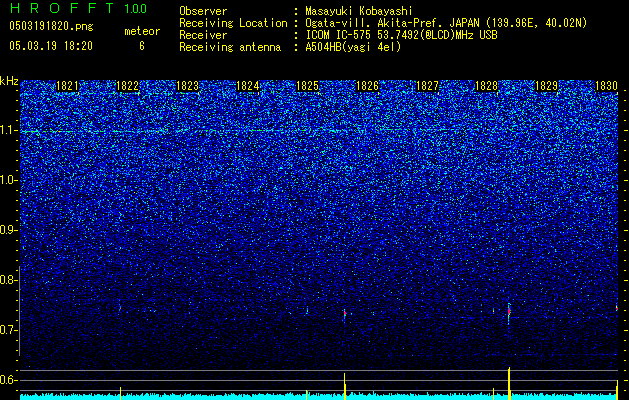Click the 1828 time marker
The width and height of the screenshot is (629, 400).
click(x=487, y=86)
